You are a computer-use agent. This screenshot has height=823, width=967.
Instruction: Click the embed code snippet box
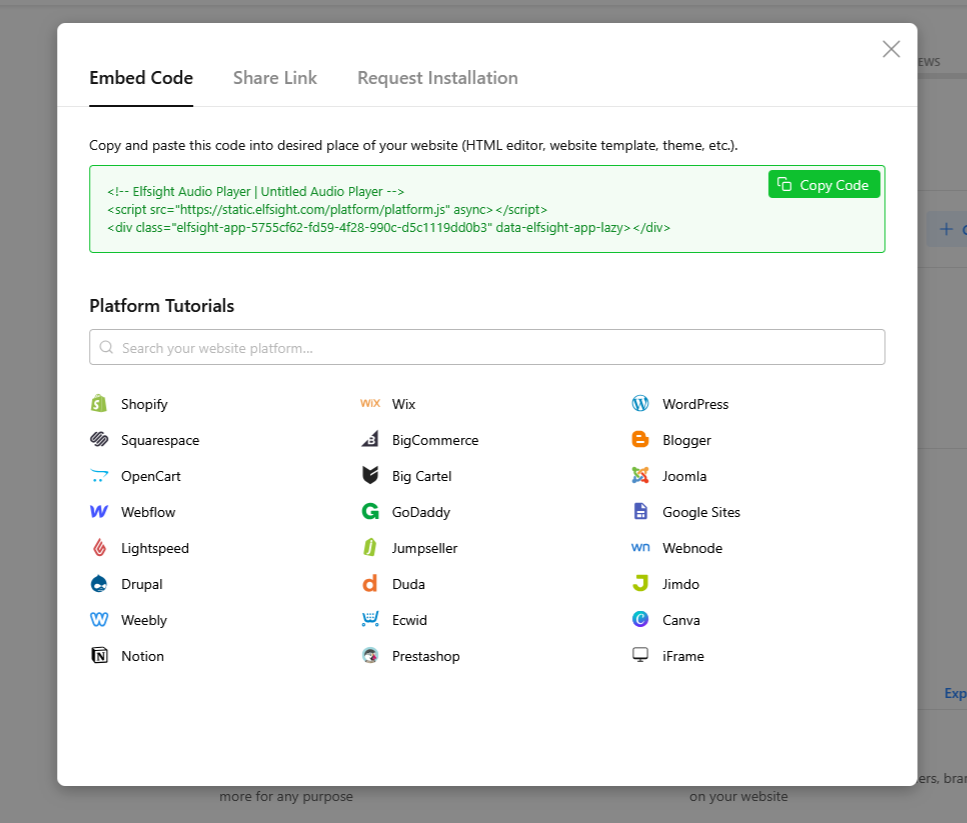point(487,209)
